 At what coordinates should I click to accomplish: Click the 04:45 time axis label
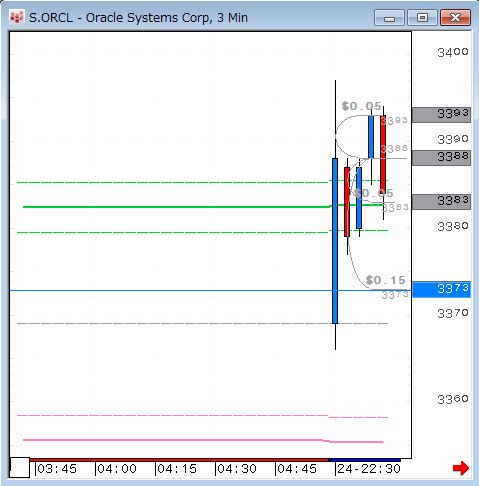click(297, 469)
